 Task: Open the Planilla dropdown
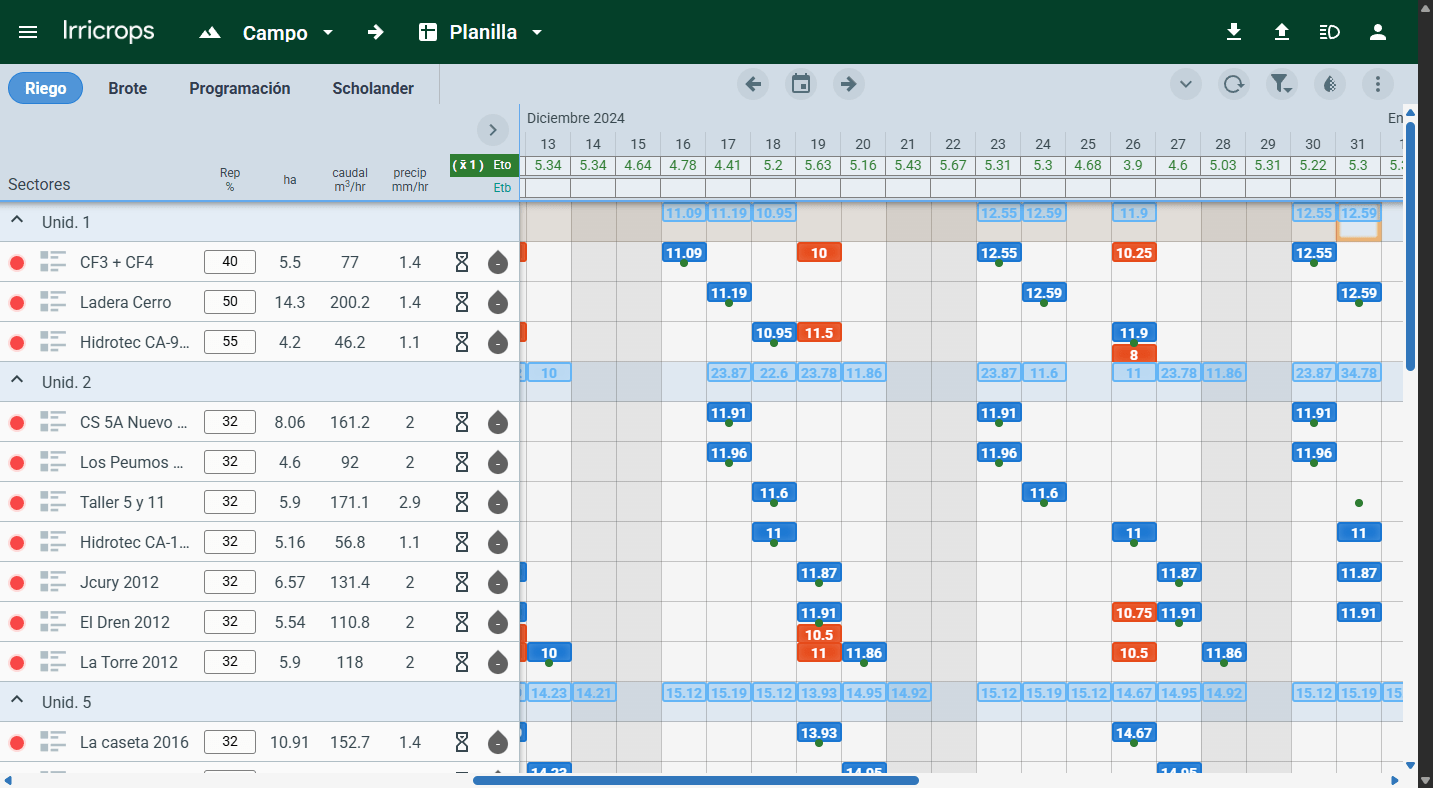(x=482, y=32)
